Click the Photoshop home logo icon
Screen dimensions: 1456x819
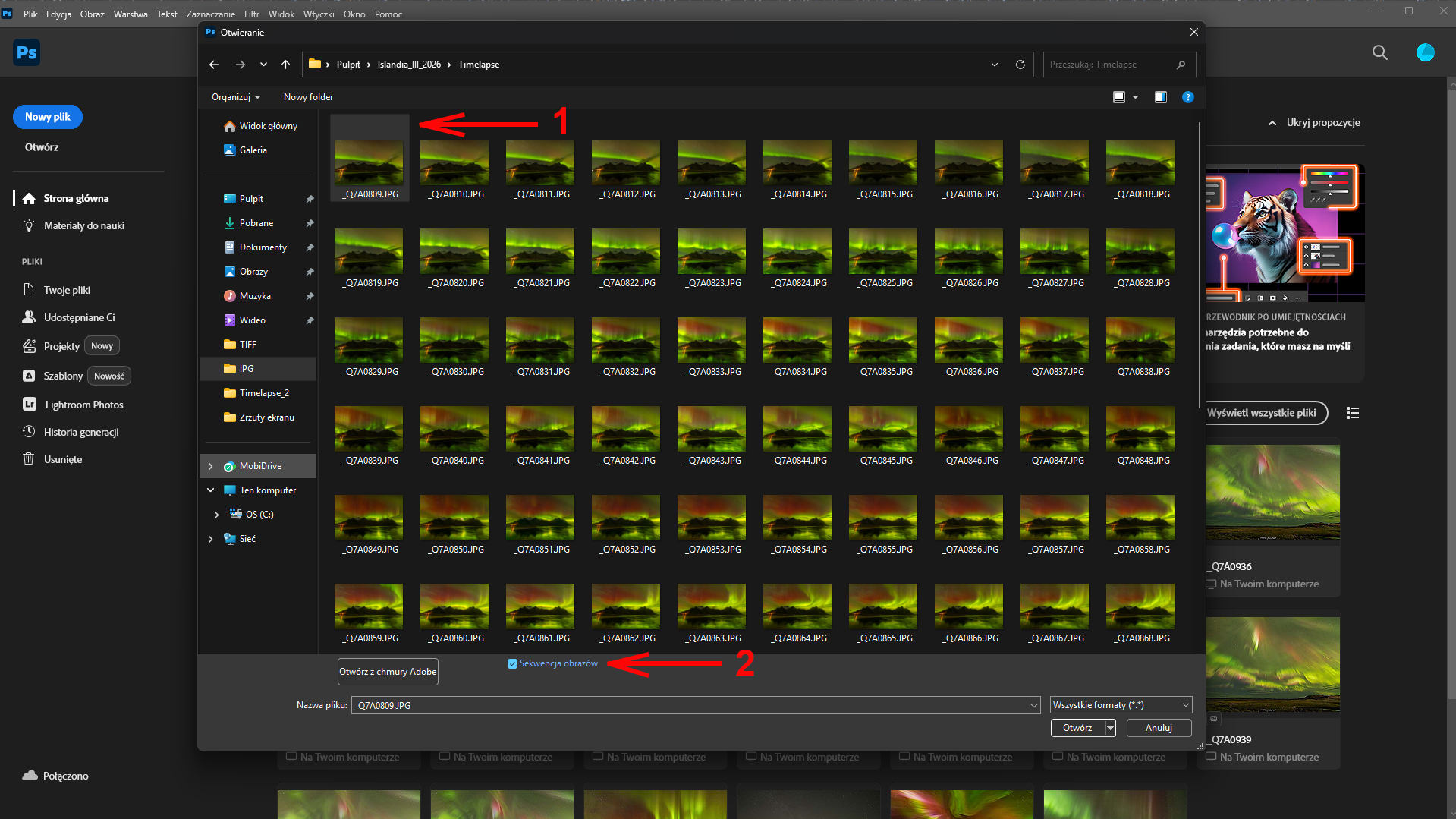pyautogui.click(x=27, y=52)
